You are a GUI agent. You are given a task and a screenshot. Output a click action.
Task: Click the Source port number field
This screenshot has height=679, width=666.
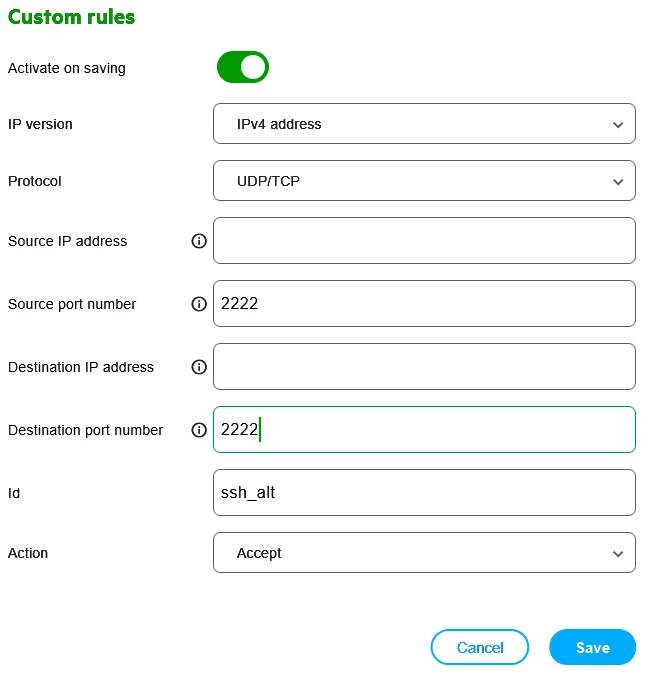click(424, 304)
